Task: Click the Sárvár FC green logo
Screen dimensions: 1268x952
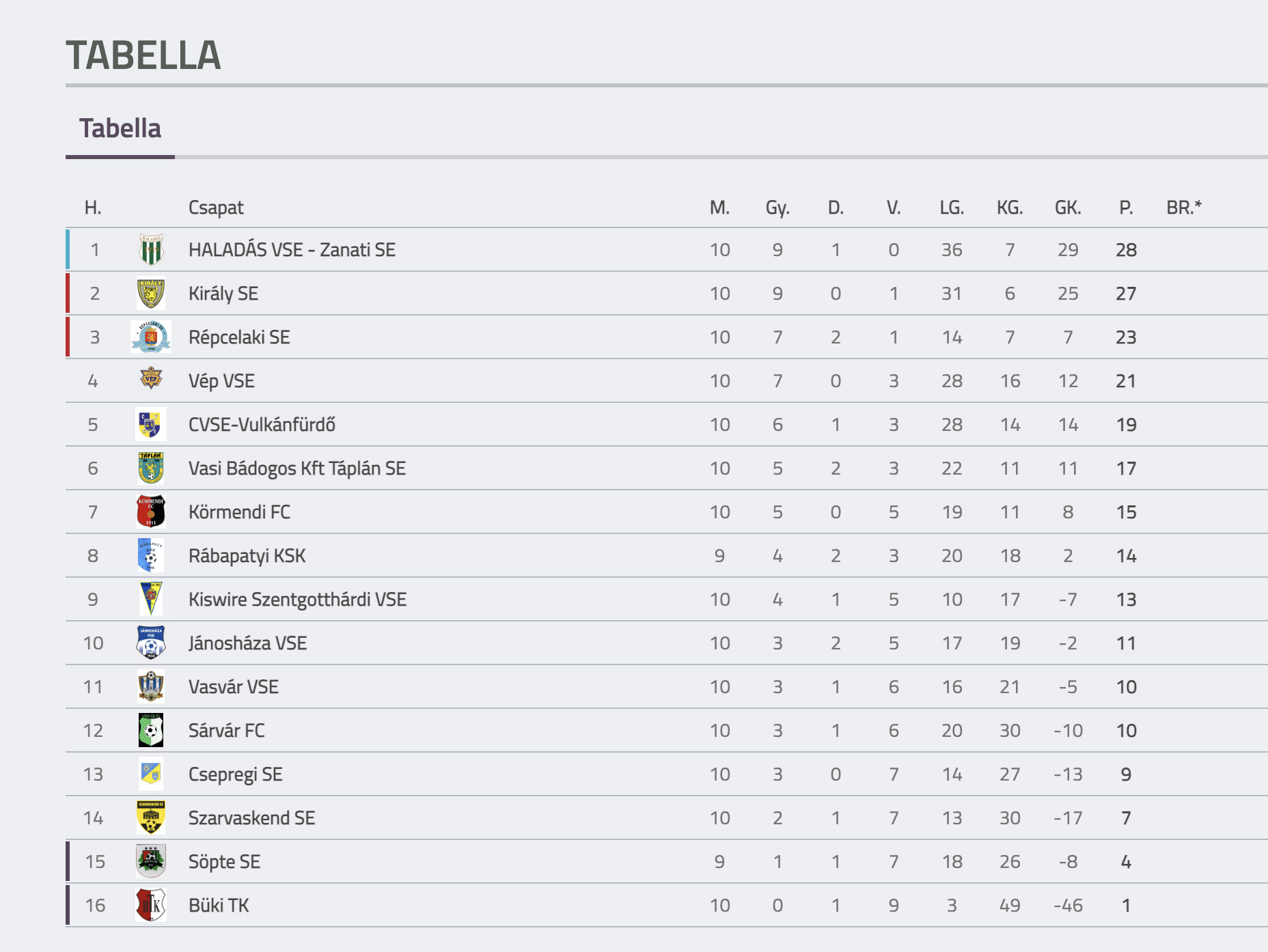Action: pos(151,730)
